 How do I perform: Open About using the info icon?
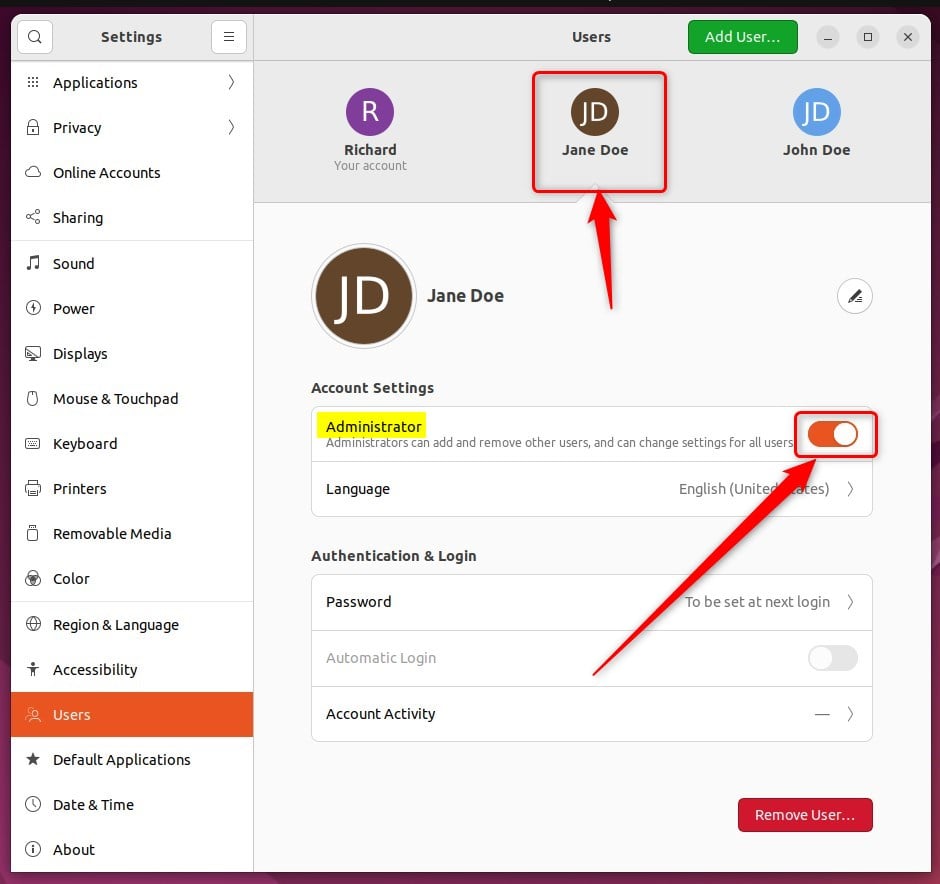click(31, 849)
